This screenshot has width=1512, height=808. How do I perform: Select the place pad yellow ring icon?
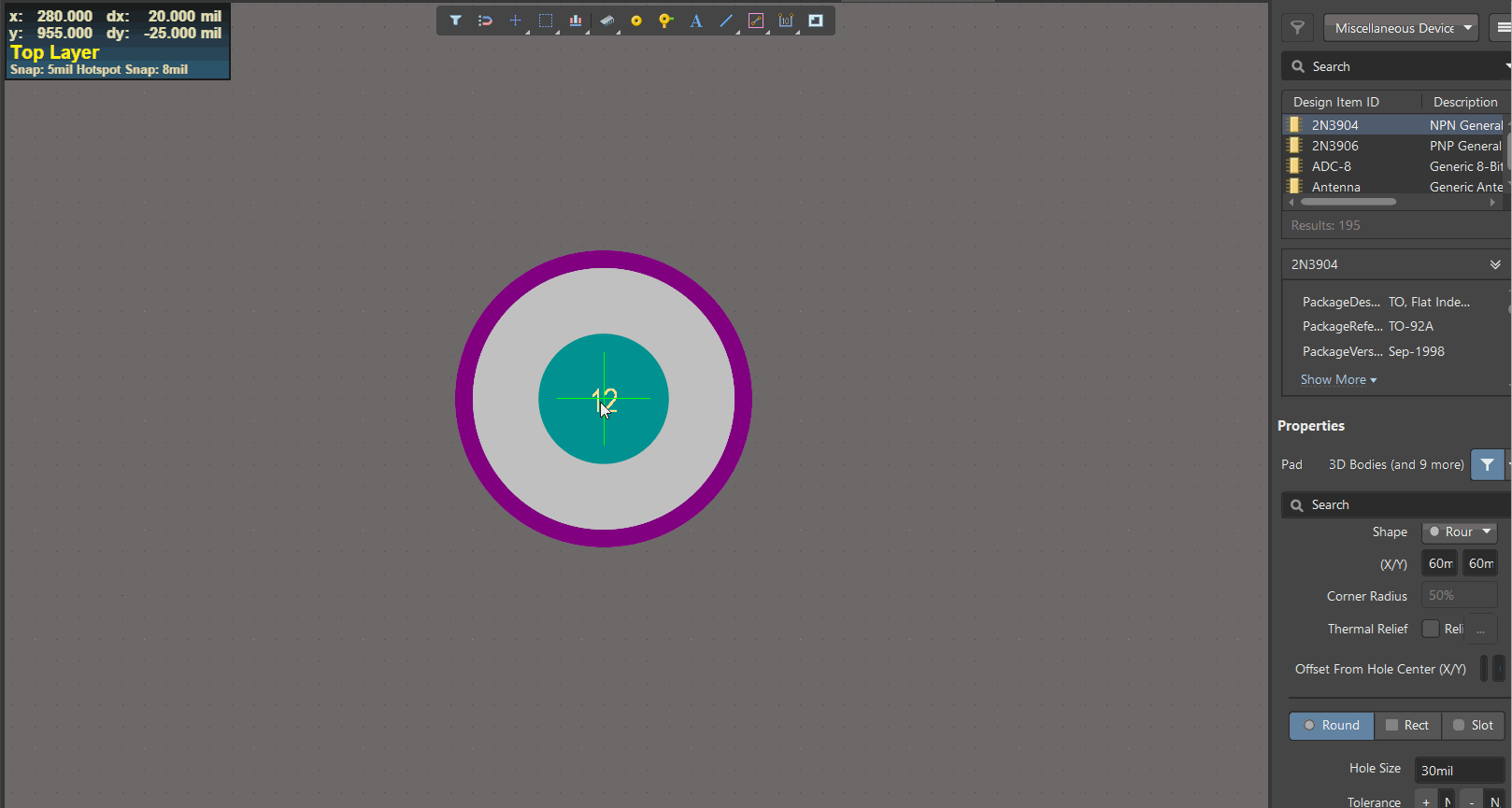pyautogui.click(x=636, y=21)
